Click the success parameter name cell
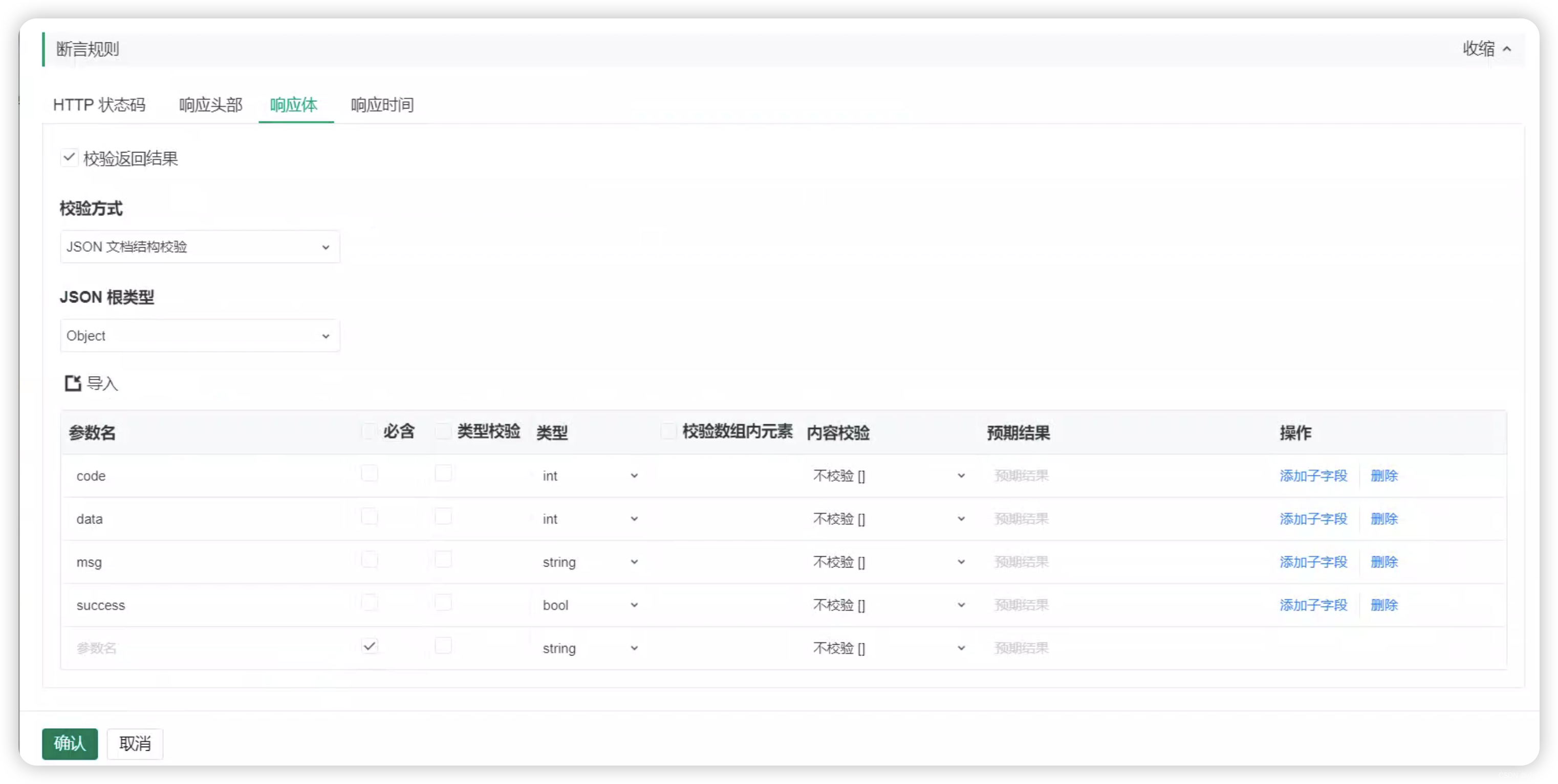The width and height of the screenshot is (1558, 784). click(x=209, y=605)
